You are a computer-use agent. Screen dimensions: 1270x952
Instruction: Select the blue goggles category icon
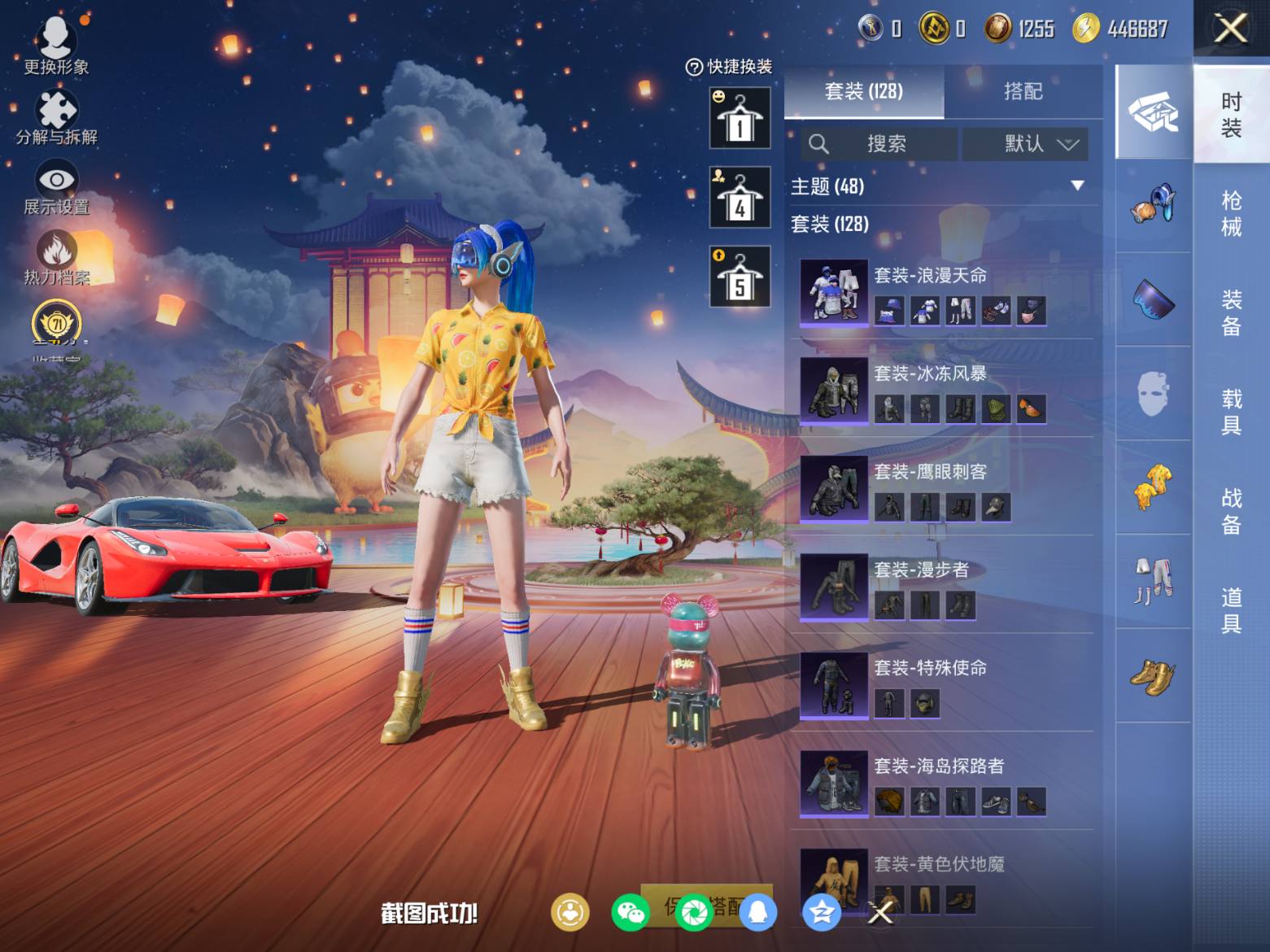pyautogui.click(x=1153, y=299)
